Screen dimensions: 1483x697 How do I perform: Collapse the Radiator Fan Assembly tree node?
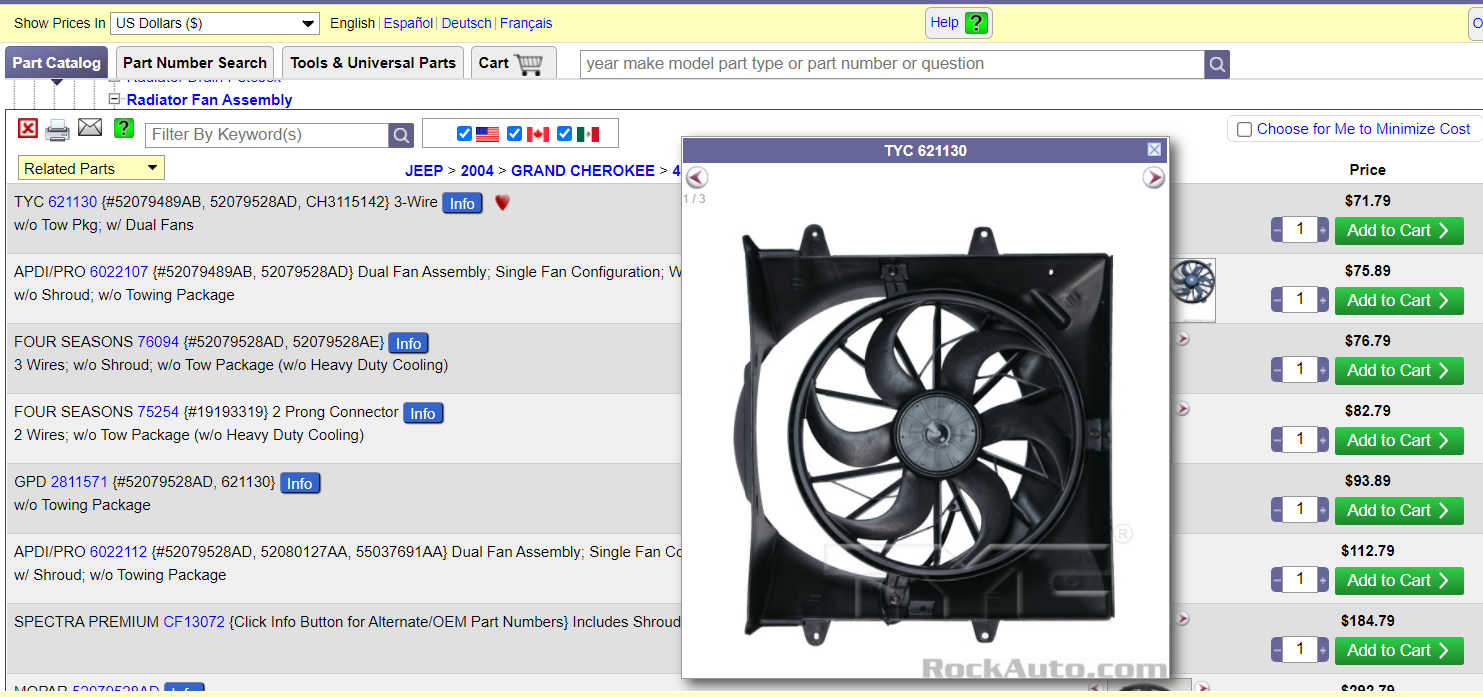(115, 99)
